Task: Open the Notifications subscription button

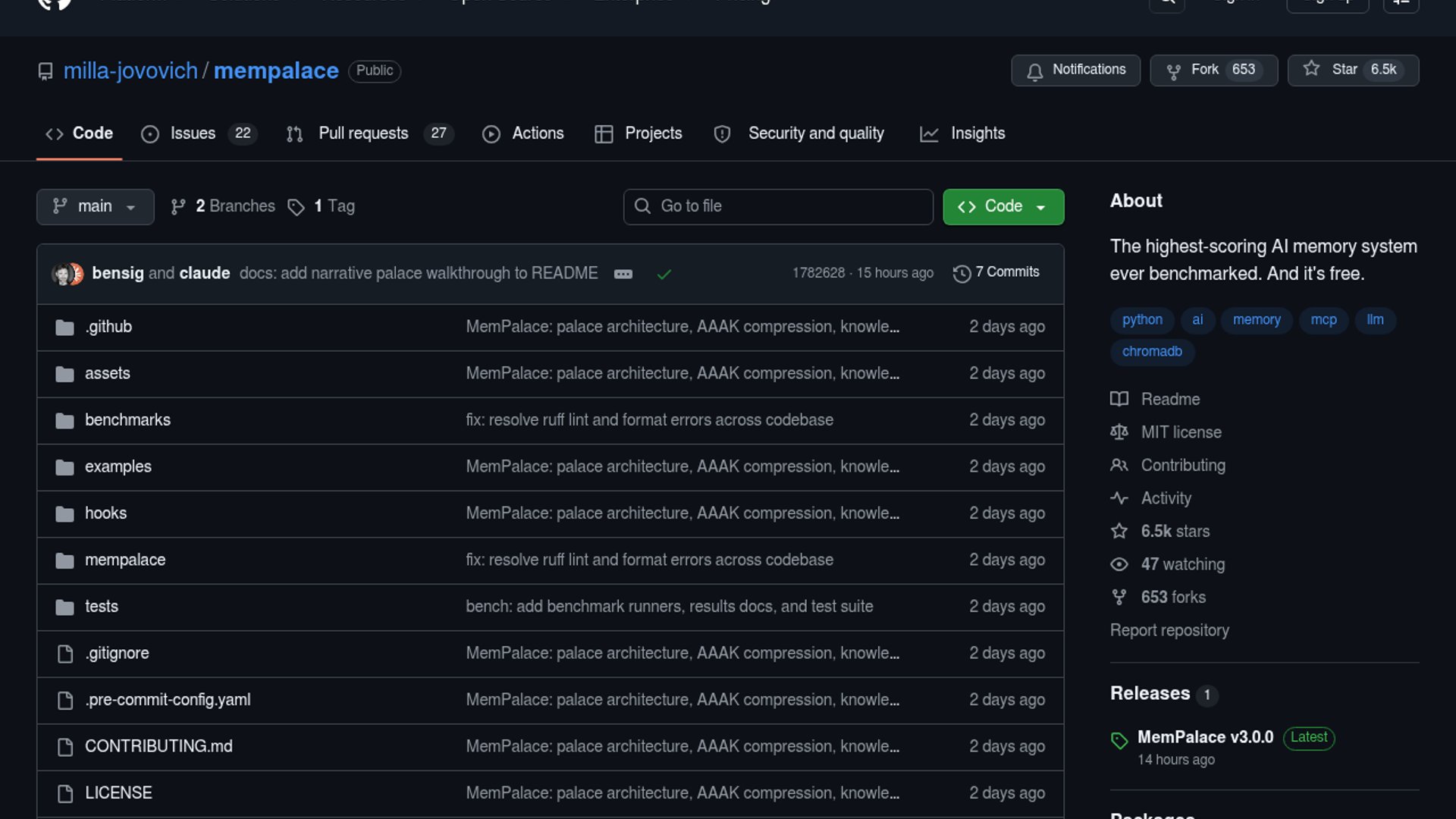Action: point(1075,70)
